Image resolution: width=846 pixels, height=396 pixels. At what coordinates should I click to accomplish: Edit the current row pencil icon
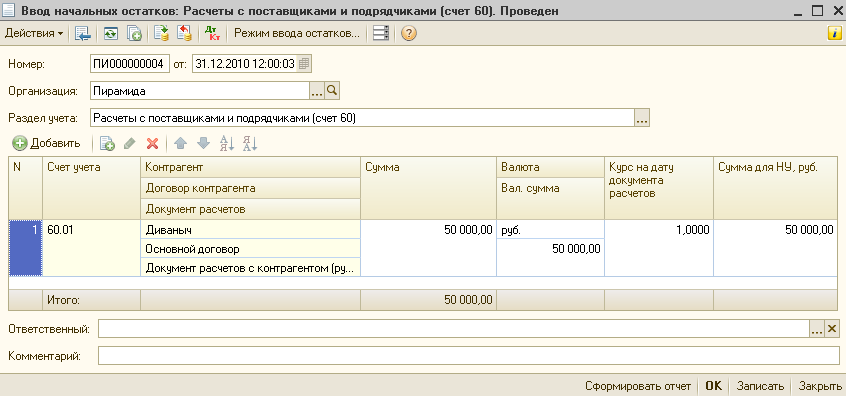click(129, 144)
